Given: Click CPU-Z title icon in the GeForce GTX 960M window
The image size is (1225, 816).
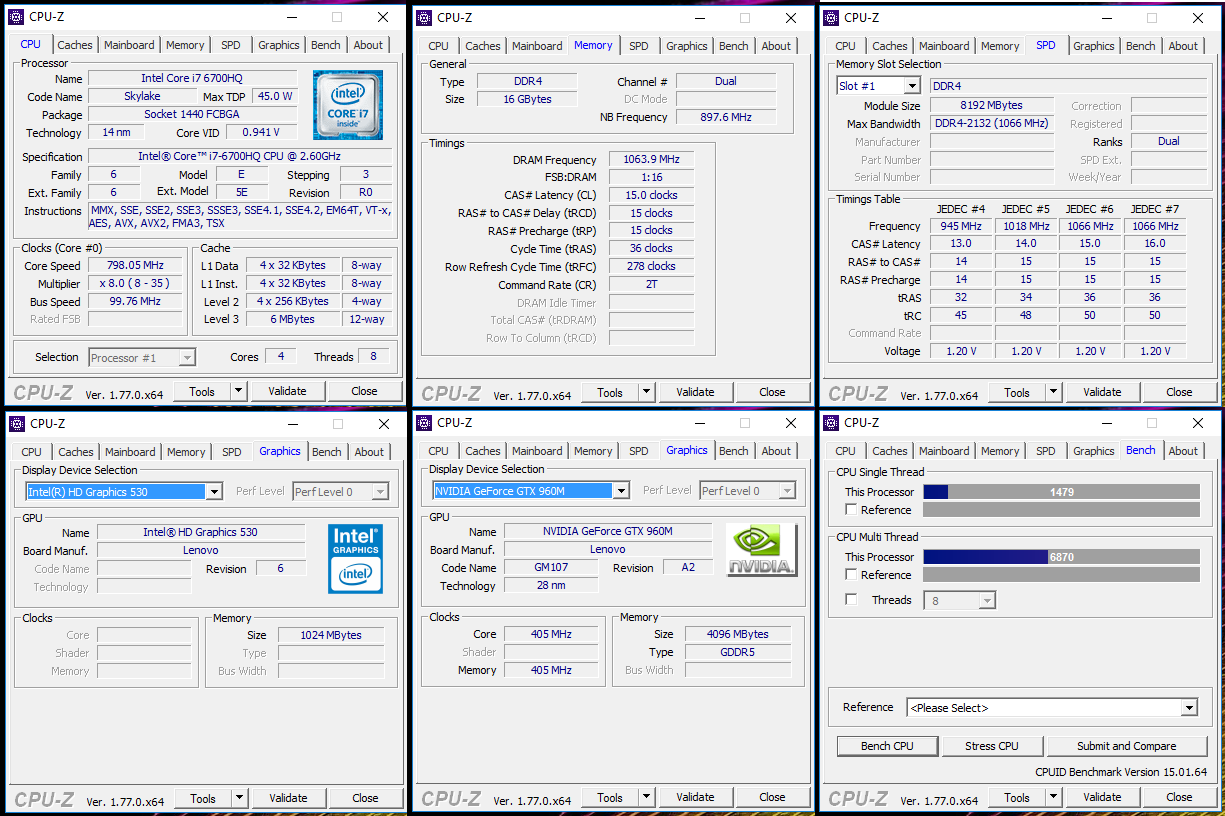Looking at the screenshot, I should coord(424,423).
